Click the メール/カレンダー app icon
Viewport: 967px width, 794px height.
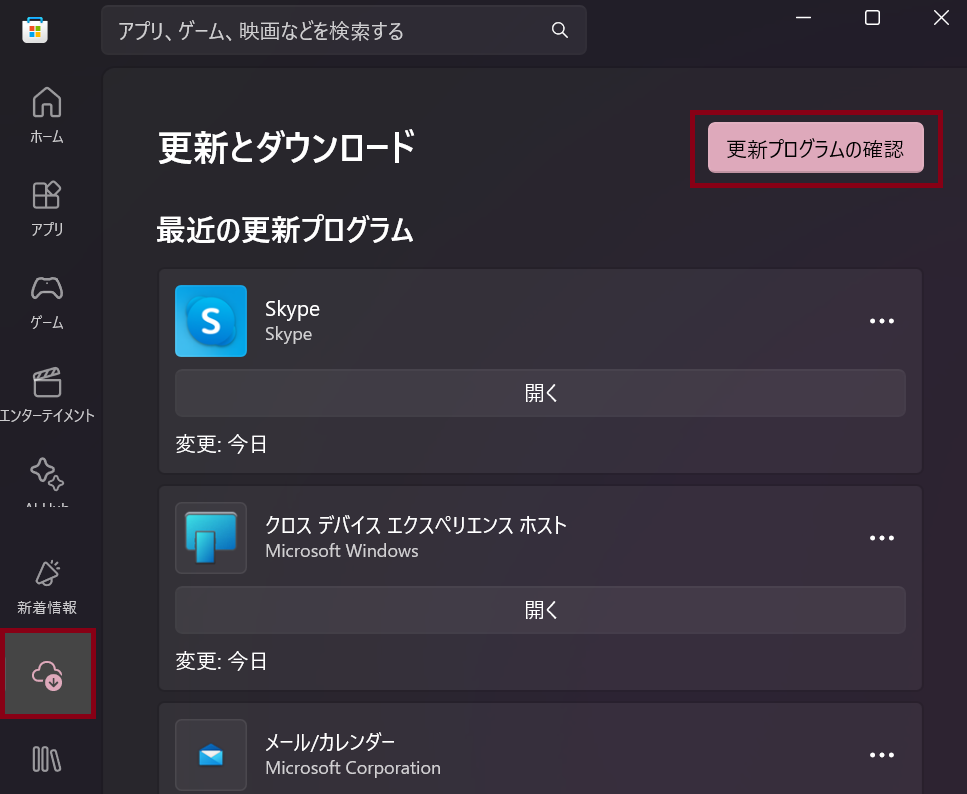211,755
